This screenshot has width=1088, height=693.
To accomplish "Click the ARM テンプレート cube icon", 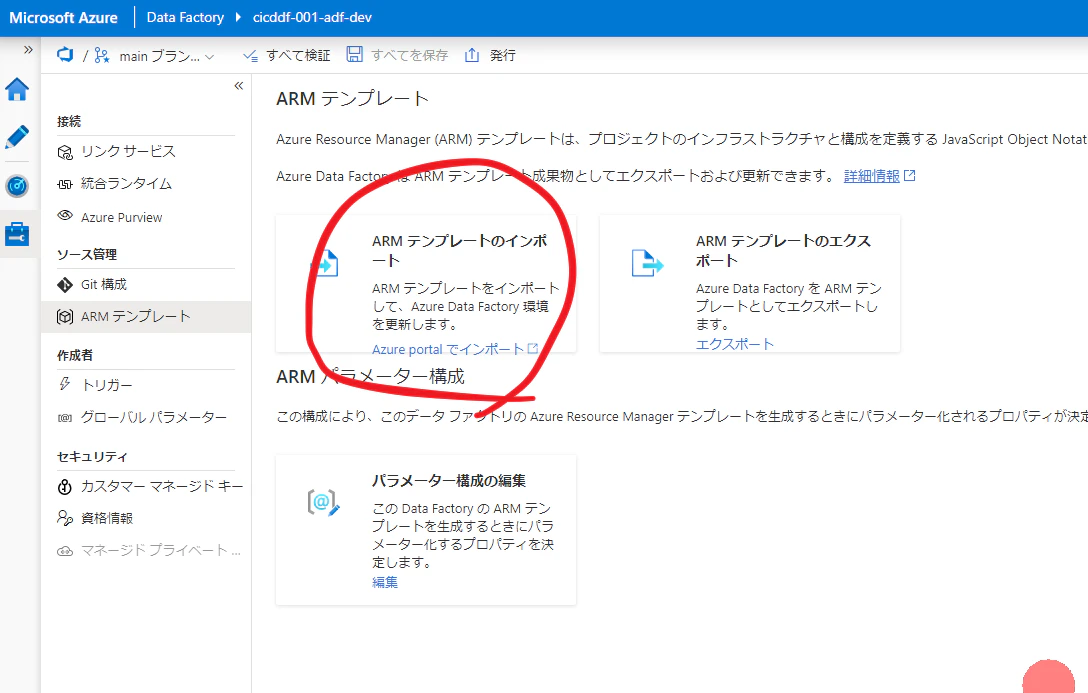I will coord(65,317).
